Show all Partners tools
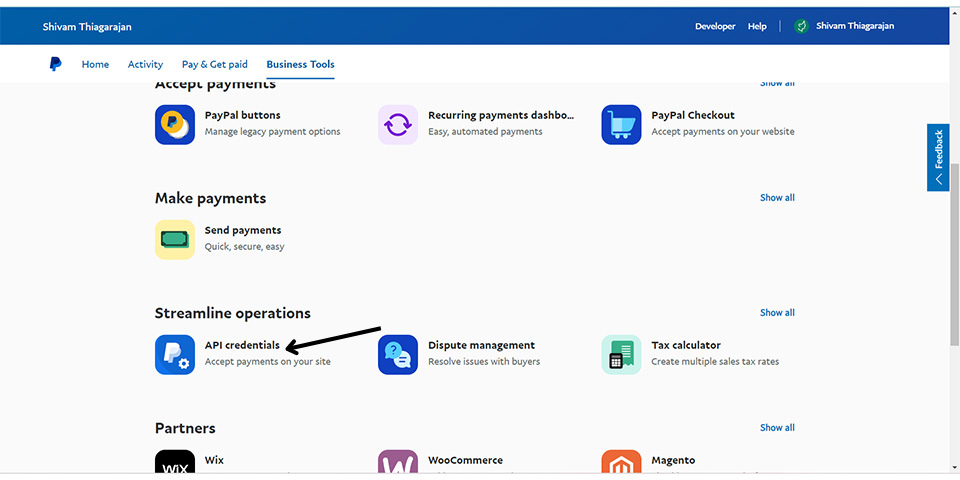The image size is (960, 480). (777, 428)
